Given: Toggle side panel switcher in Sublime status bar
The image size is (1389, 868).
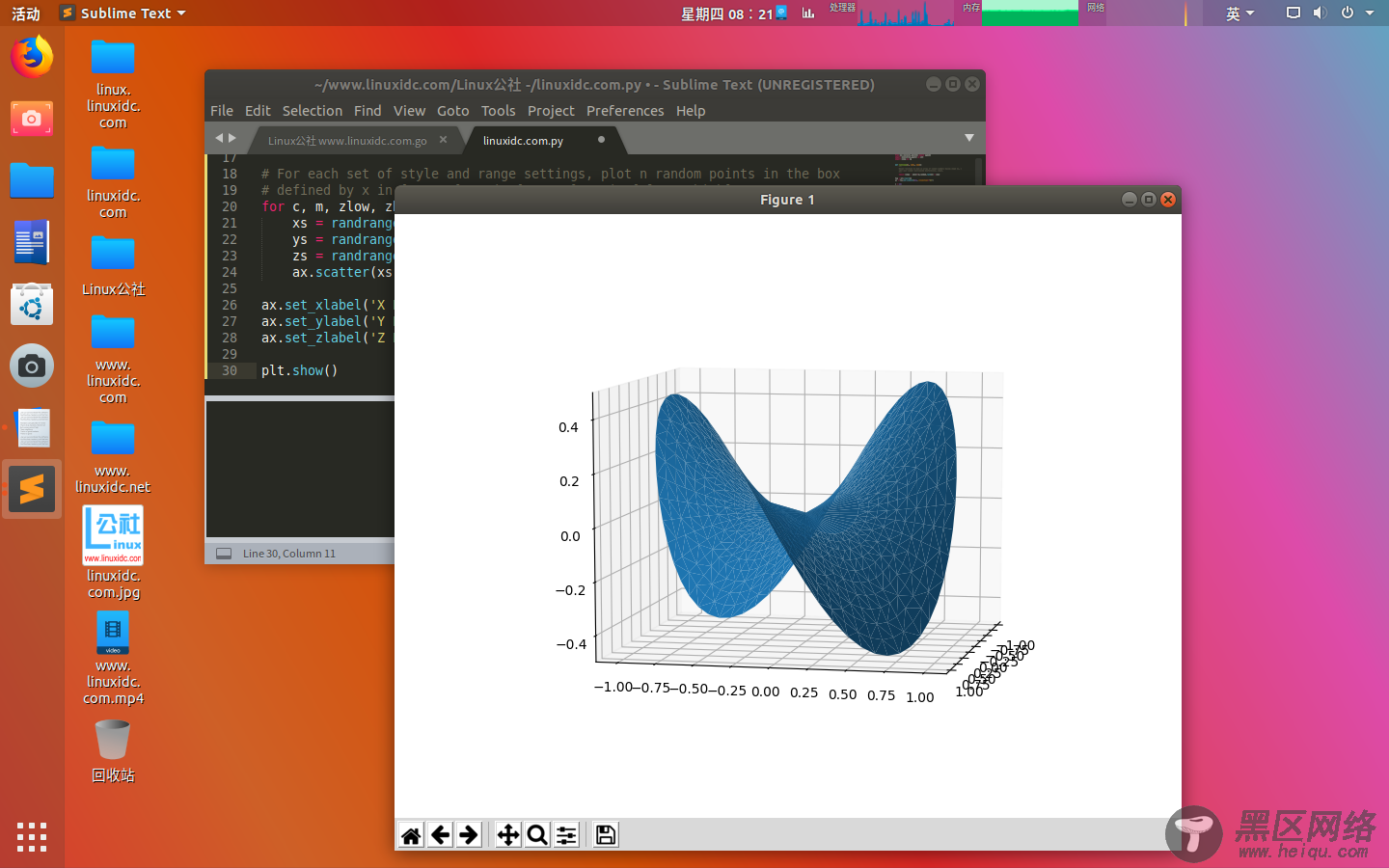Looking at the screenshot, I should click(224, 554).
